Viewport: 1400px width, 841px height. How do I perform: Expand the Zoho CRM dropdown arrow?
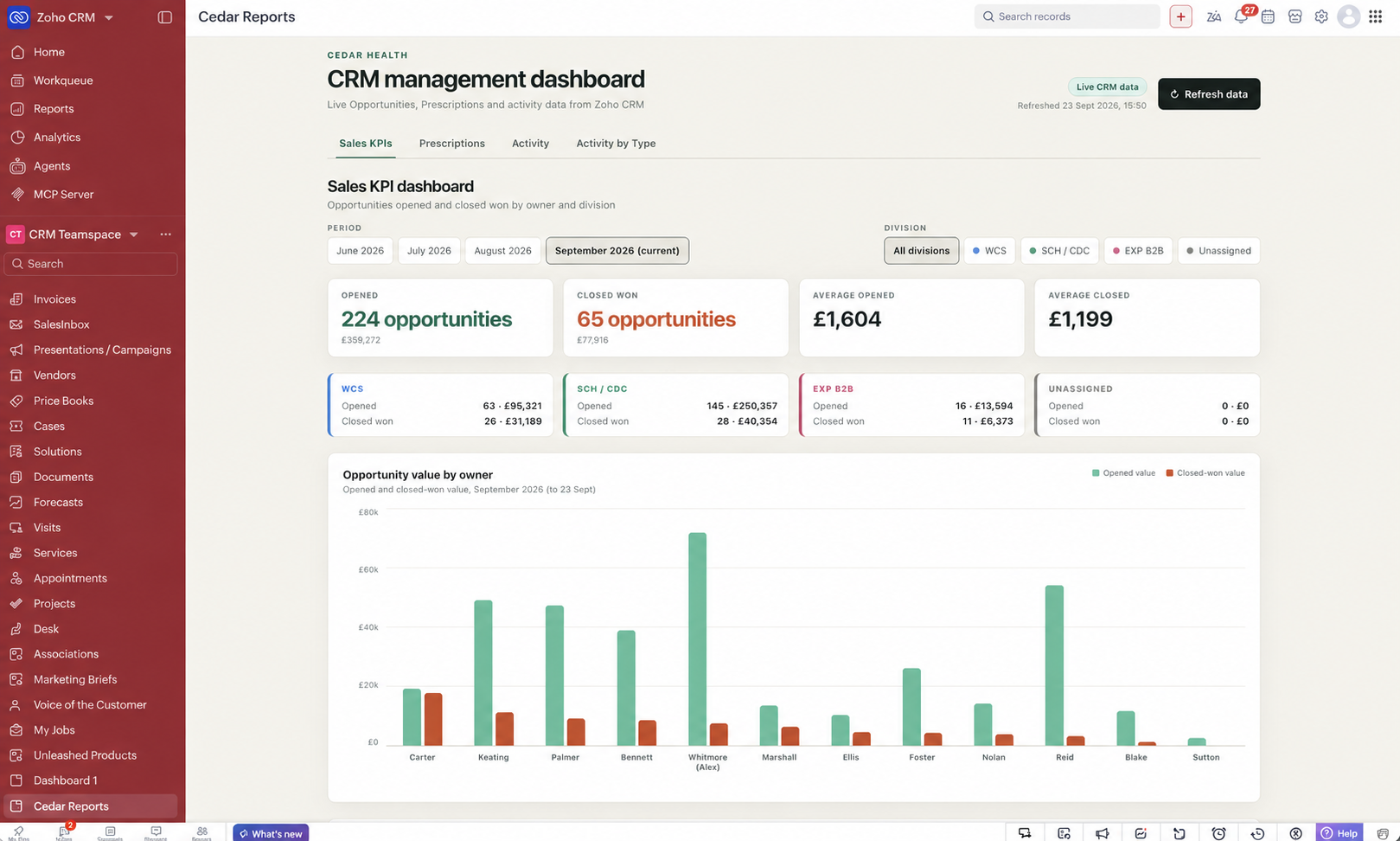[108, 17]
